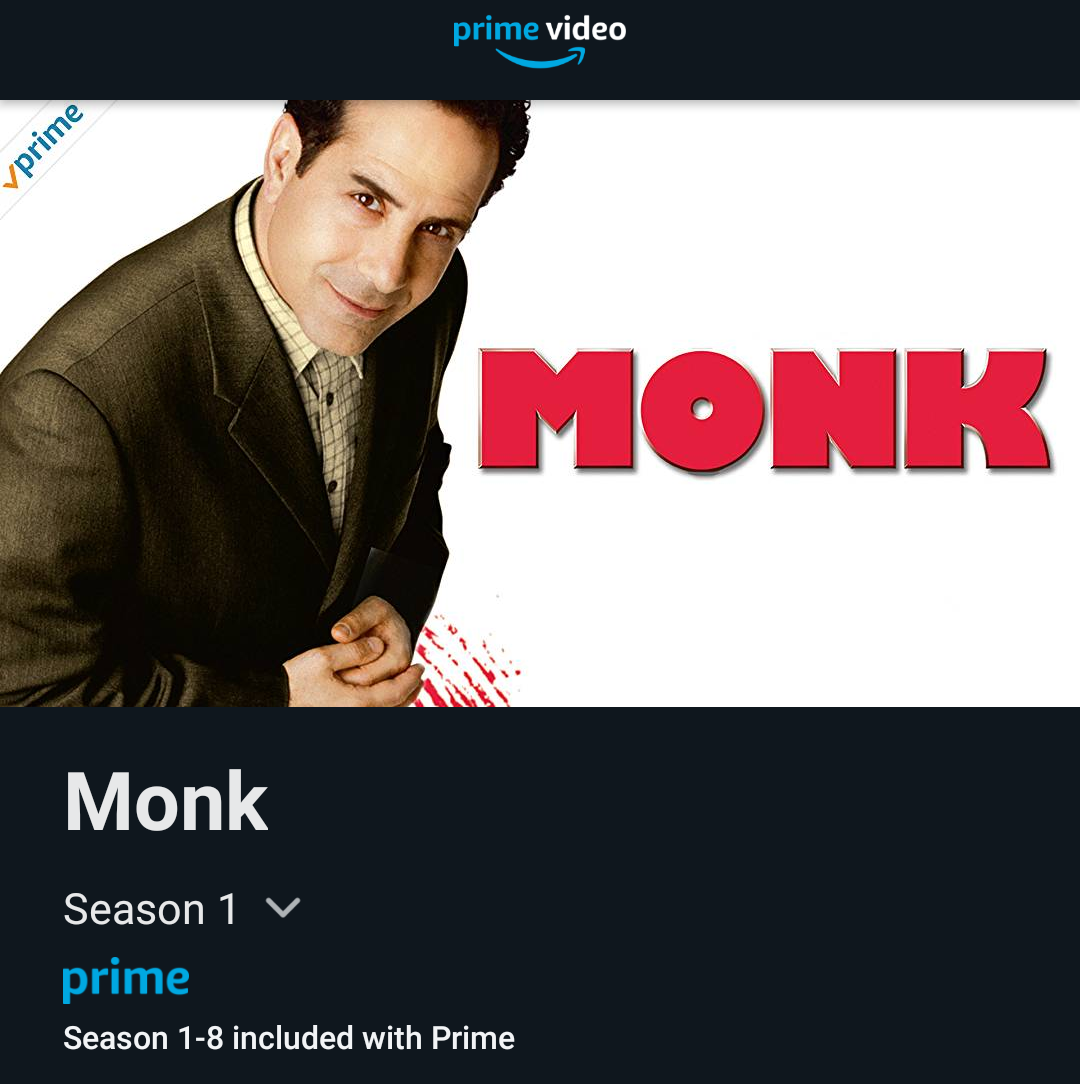Click the Amazon smile arrow under logo

click(x=541, y=58)
